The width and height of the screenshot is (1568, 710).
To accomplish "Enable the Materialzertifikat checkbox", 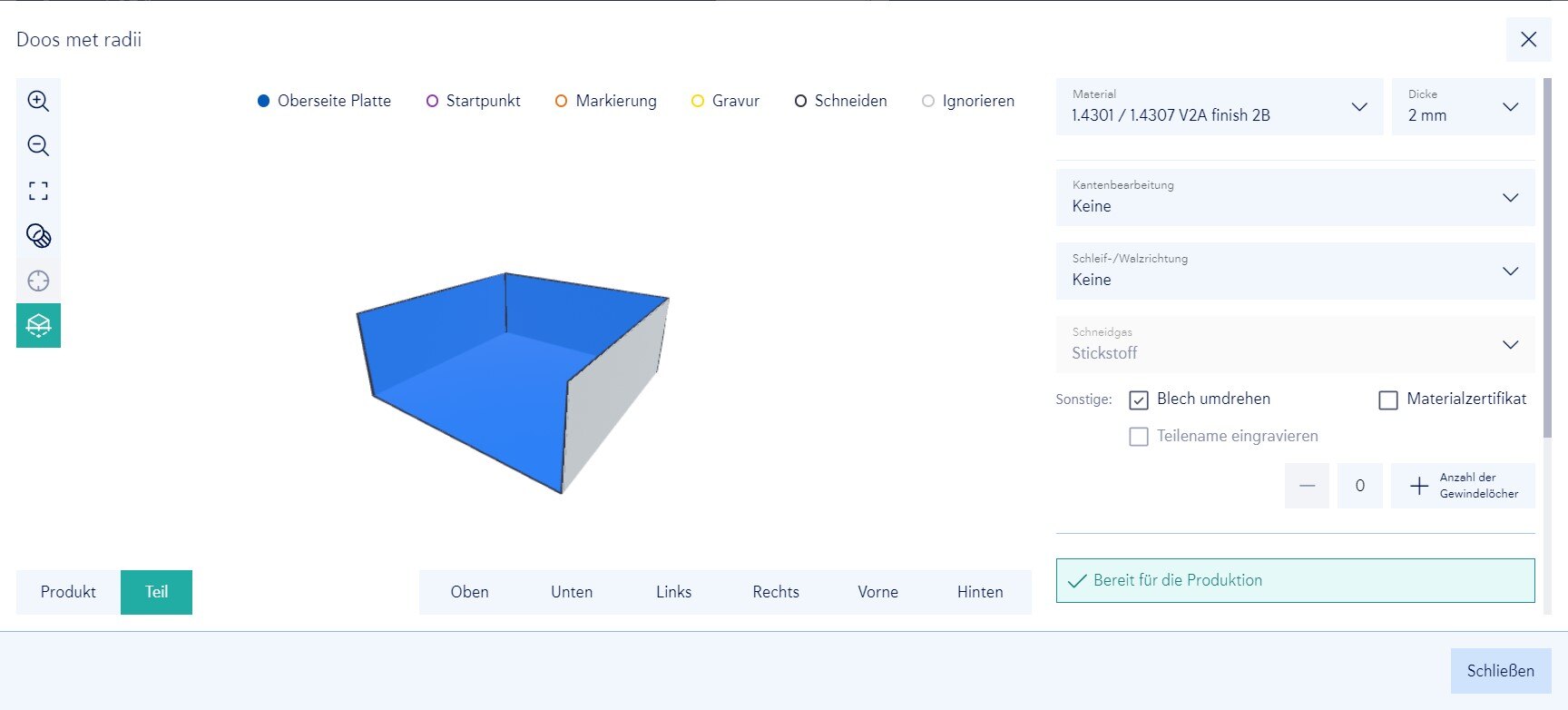I will coord(1388,399).
